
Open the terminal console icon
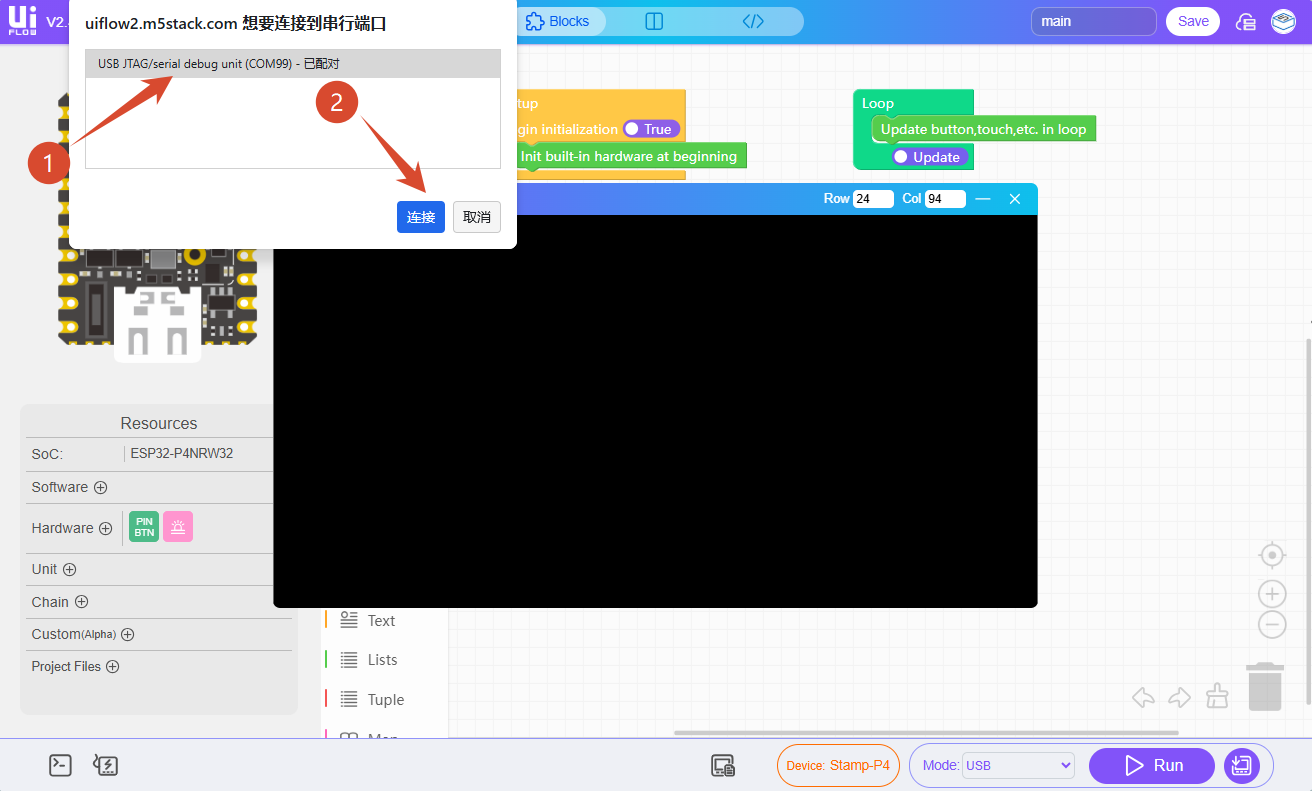(x=60, y=766)
